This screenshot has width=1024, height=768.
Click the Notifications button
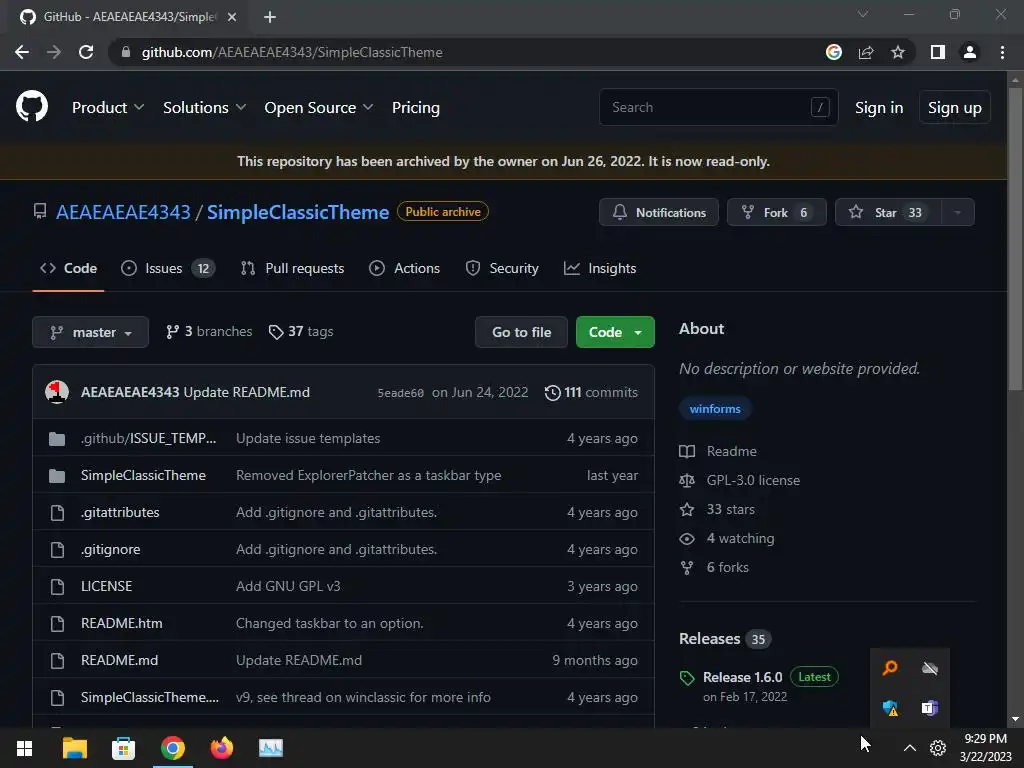[659, 213]
